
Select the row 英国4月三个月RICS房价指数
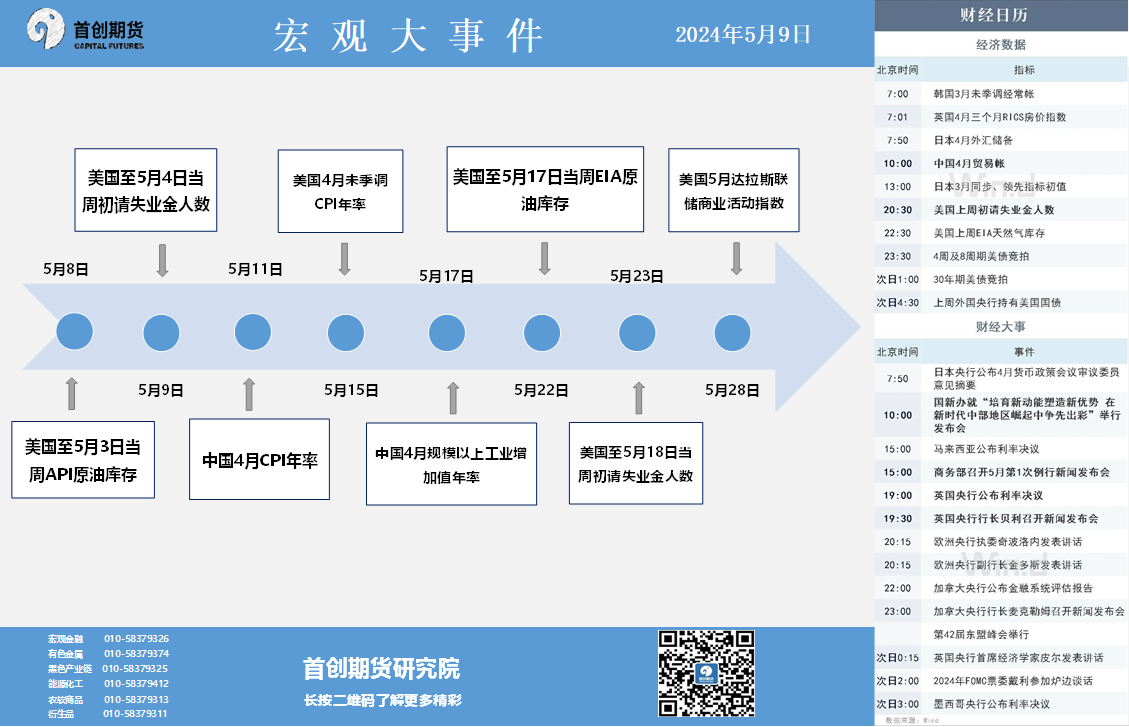click(1001, 117)
